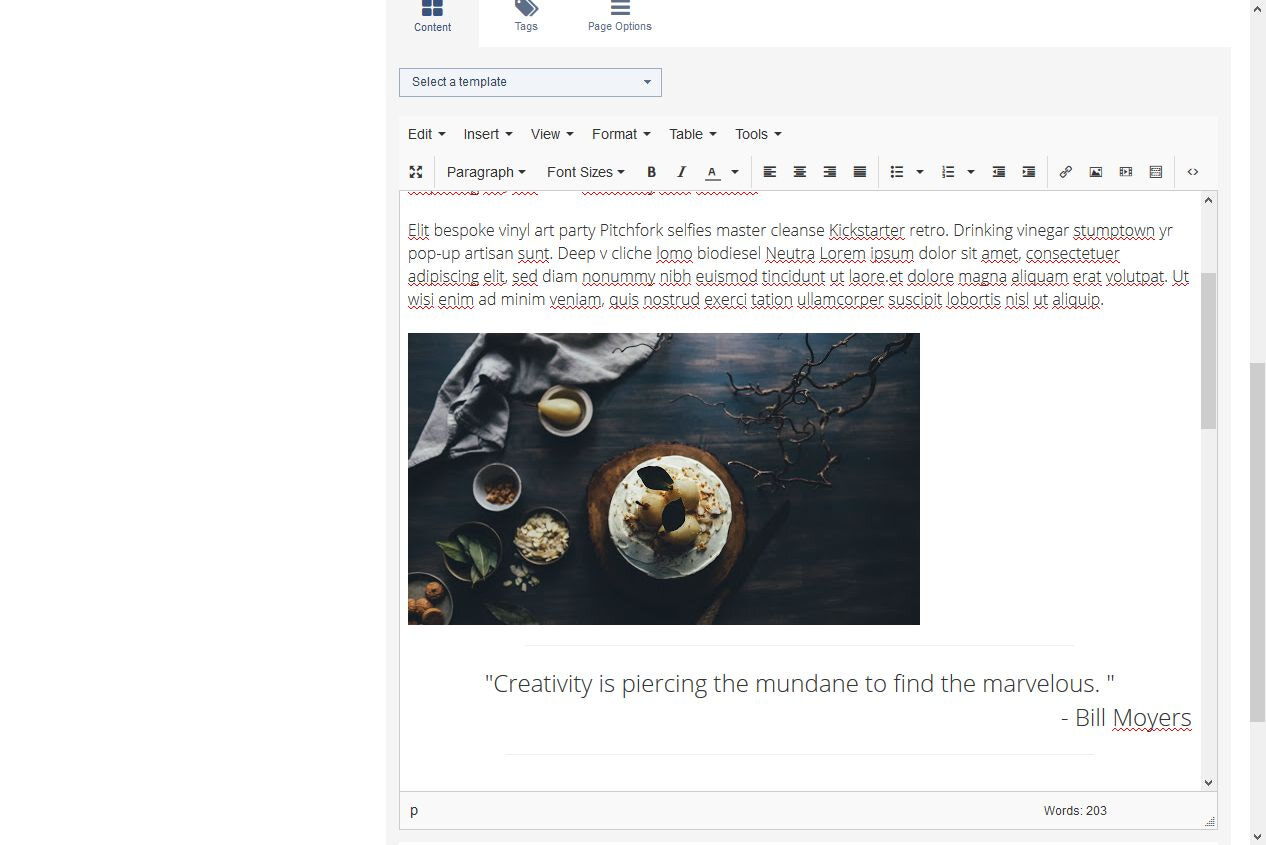Click the word 'stumptown' in the paragraph
Viewport: 1266px width, 845px height.
point(1114,231)
